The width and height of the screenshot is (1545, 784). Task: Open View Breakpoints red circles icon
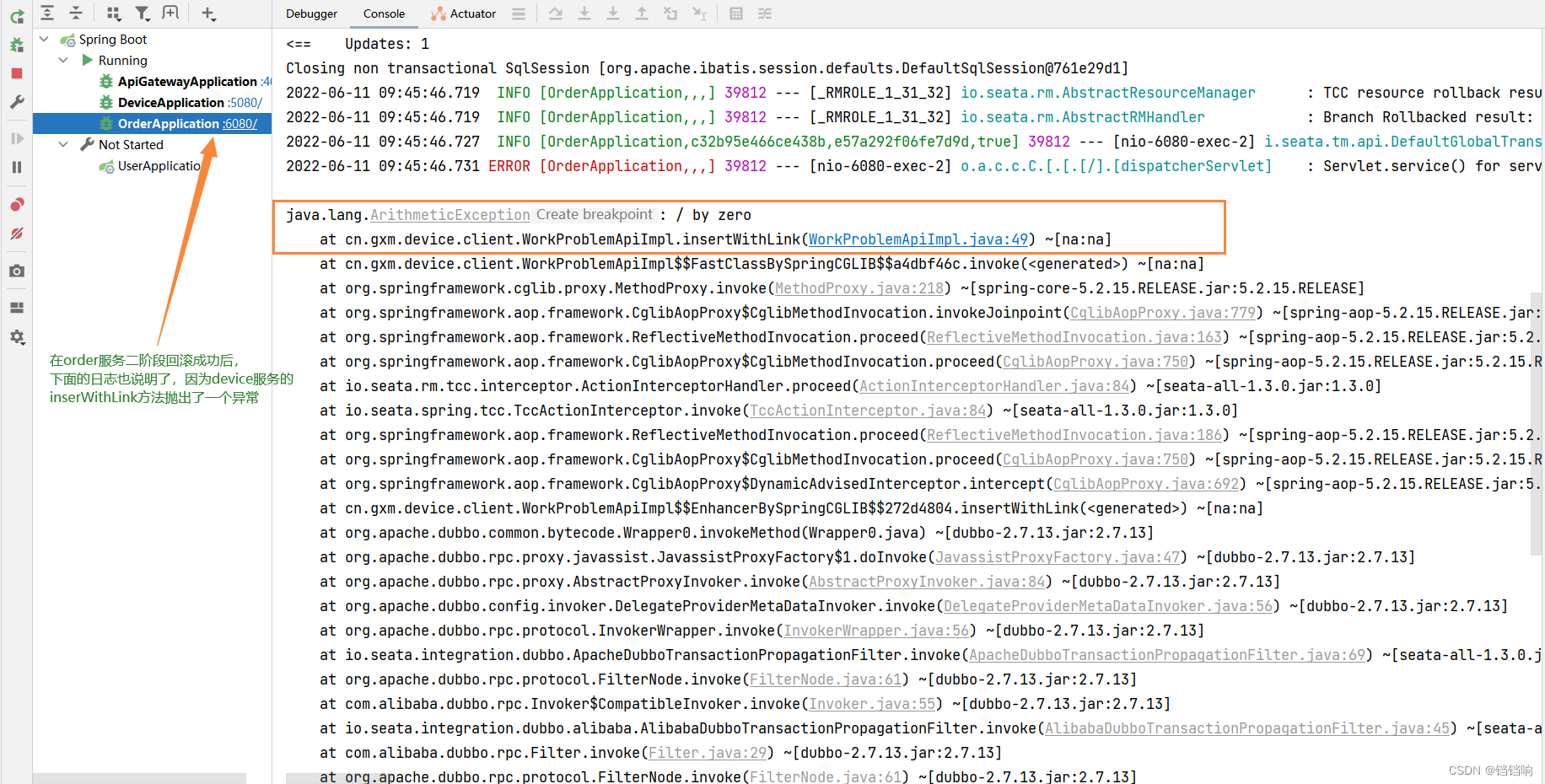pyautogui.click(x=17, y=204)
